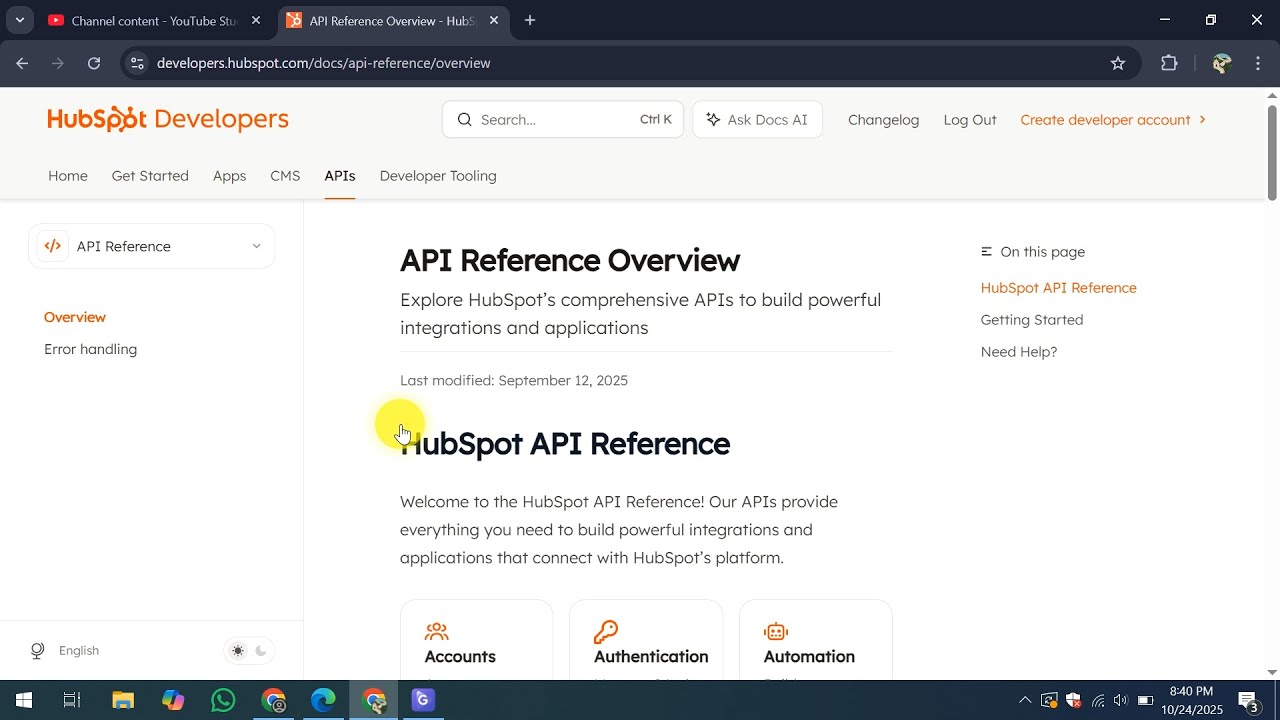Open a new browser tab
This screenshot has width=1280, height=720.
pyautogui.click(x=530, y=20)
